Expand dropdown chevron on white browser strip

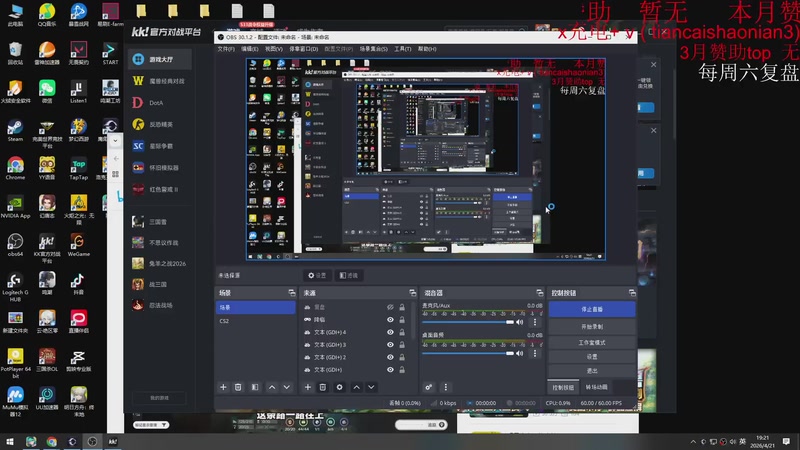115,141
